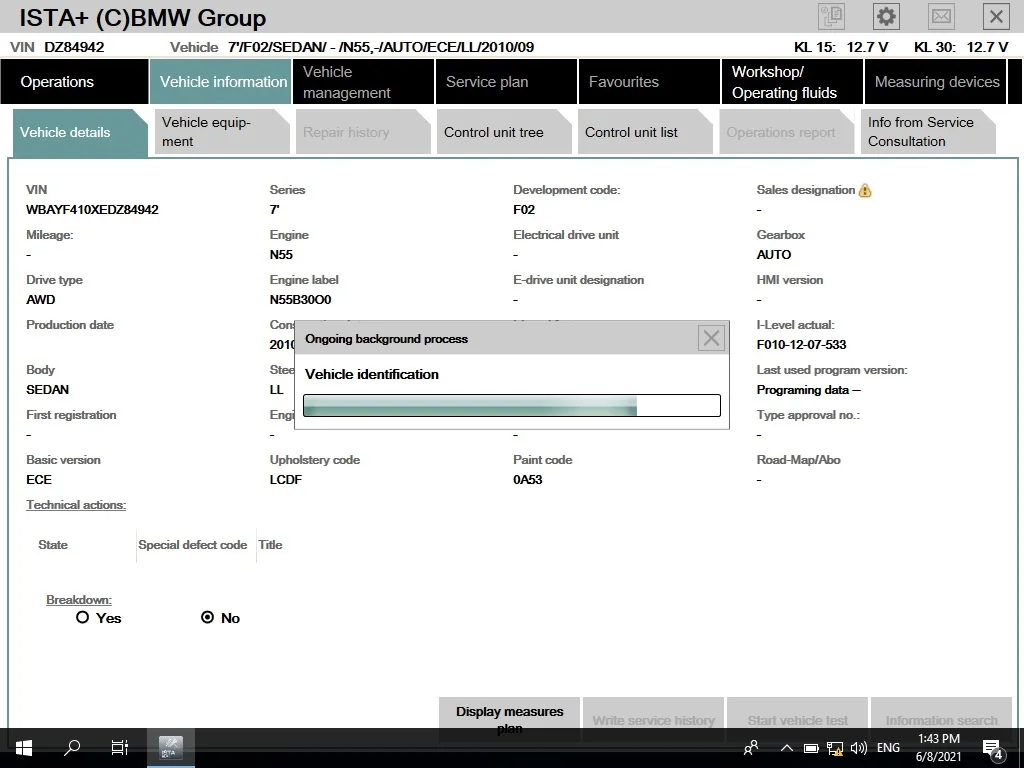Open the settings gear icon in title bar
Viewport: 1024px width, 768px height.
(x=886, y=16)
